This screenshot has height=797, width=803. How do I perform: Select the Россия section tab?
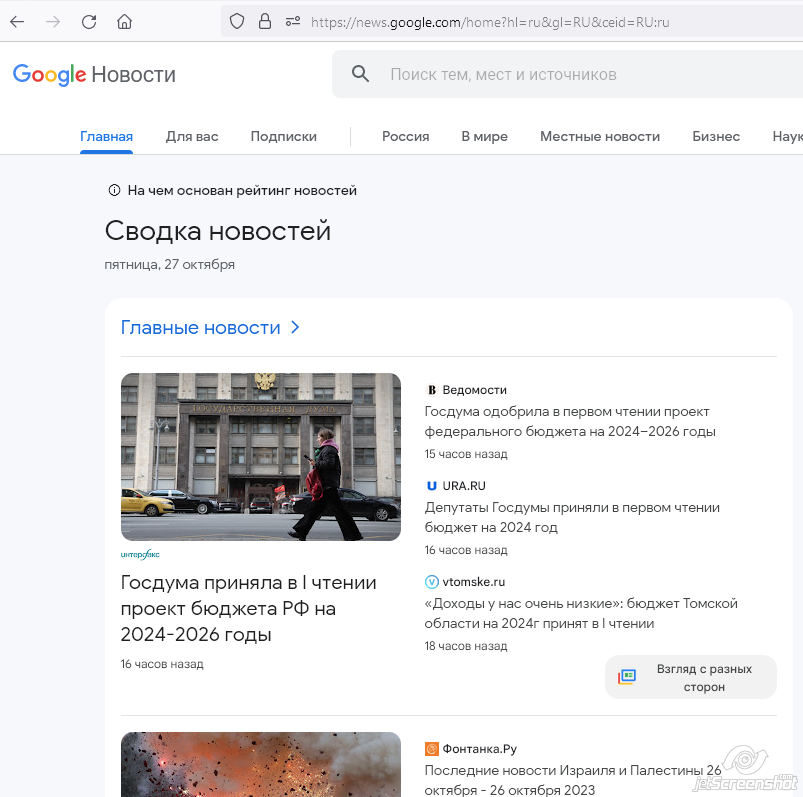406,136
